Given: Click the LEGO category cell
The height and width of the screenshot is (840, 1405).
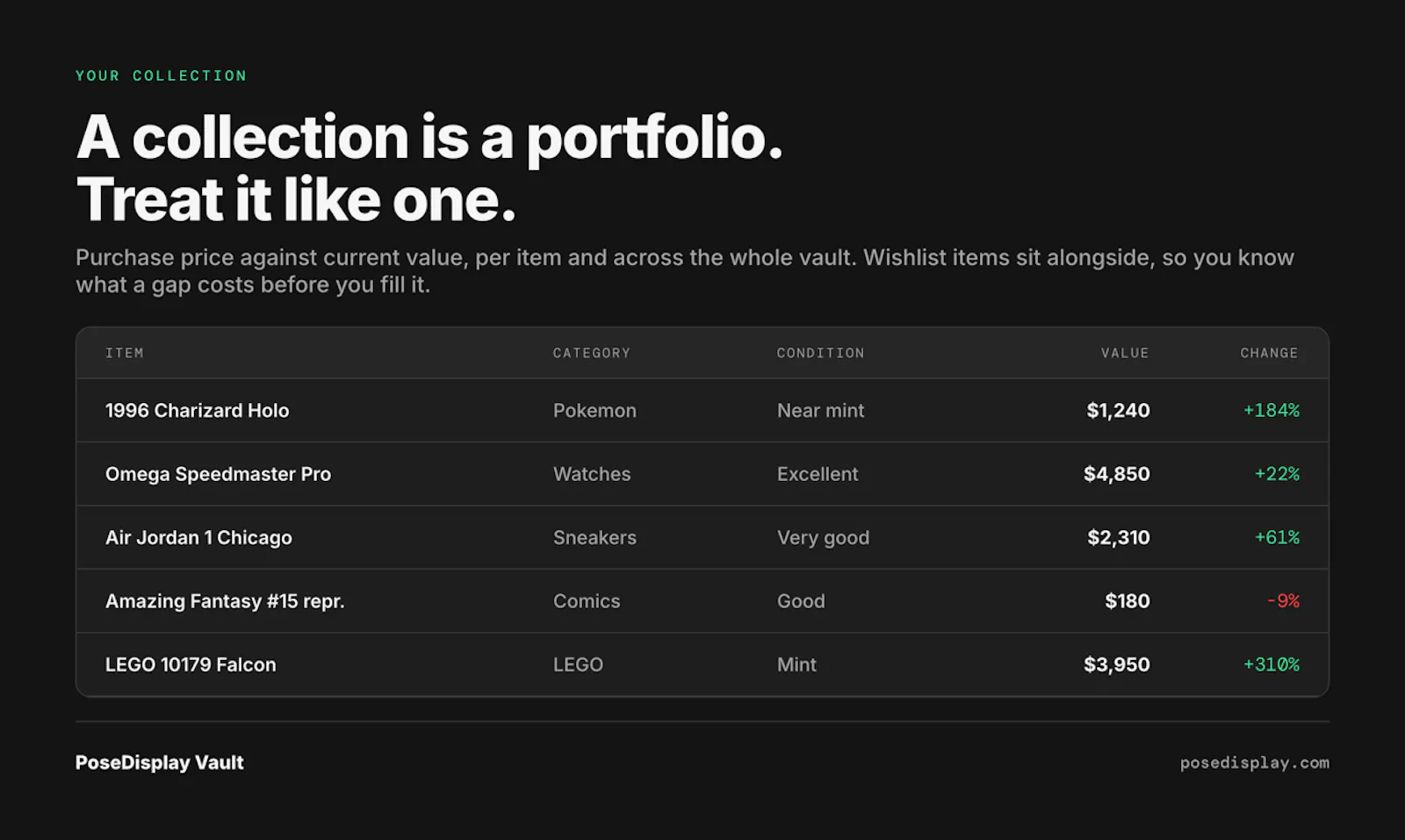Looking at the screenshot, I should (578, 664).
